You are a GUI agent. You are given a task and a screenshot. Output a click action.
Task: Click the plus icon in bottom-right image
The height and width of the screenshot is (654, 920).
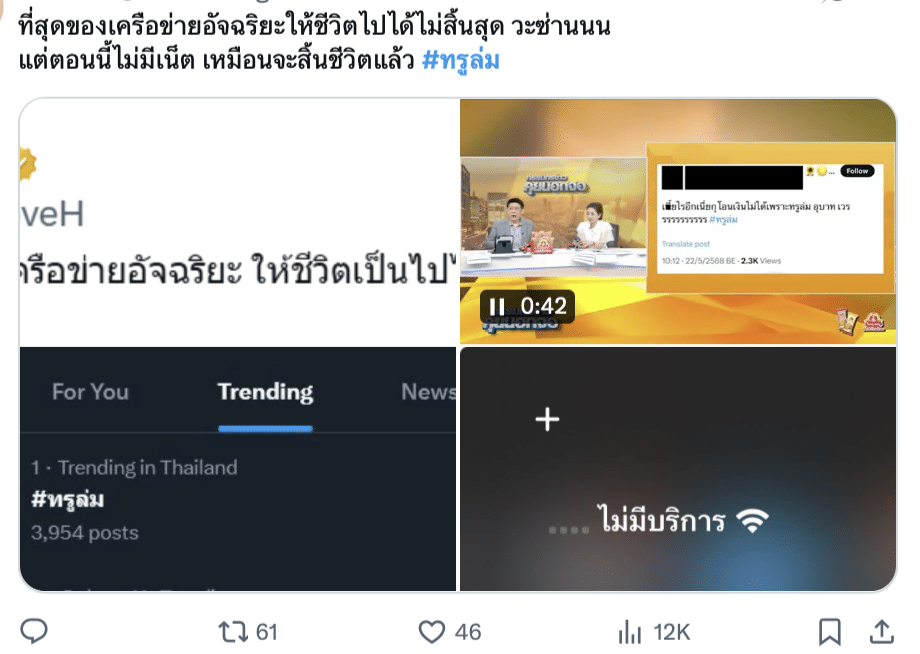click(547, 419)
